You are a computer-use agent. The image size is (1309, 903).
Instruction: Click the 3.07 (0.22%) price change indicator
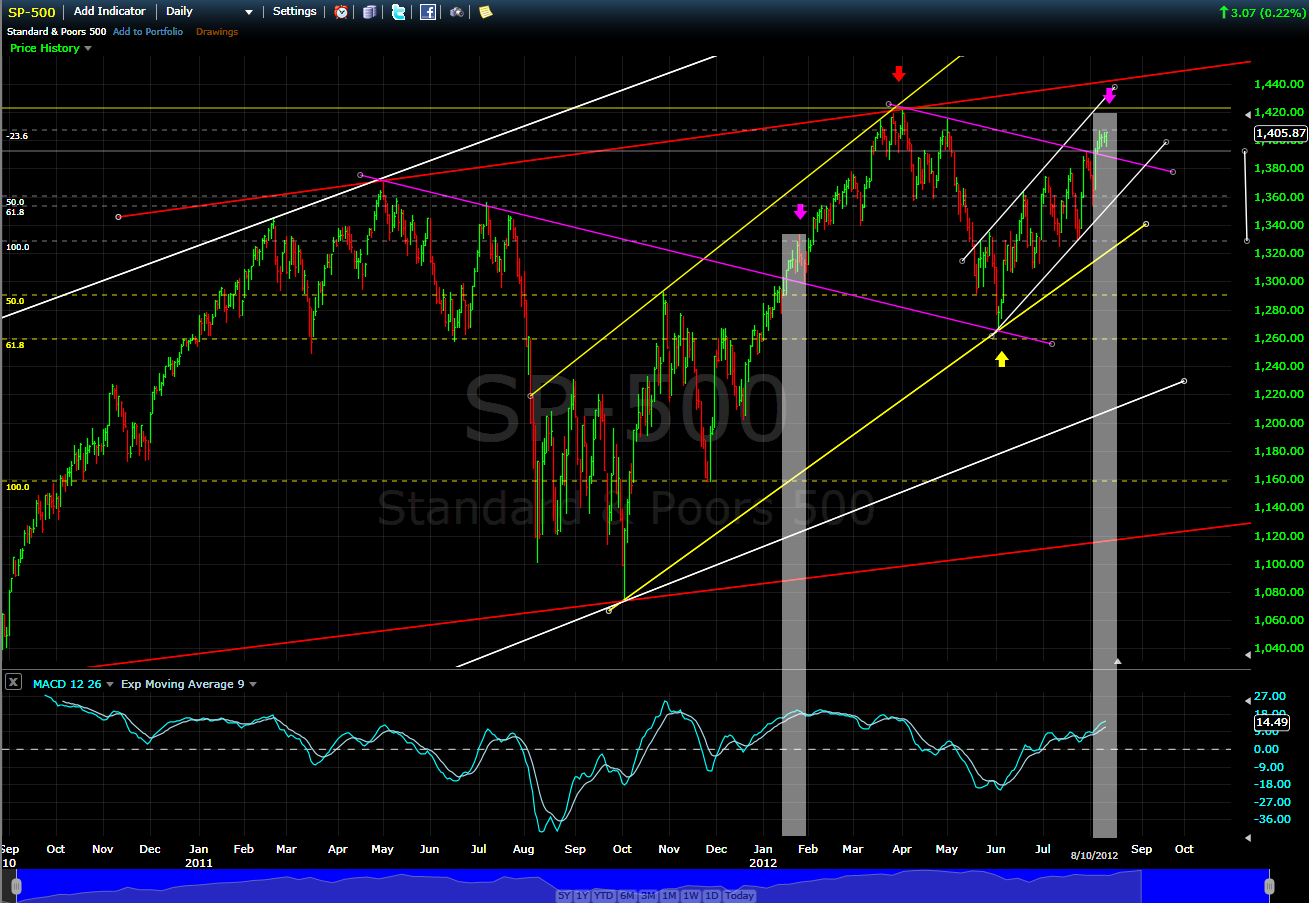point(1262,12)
